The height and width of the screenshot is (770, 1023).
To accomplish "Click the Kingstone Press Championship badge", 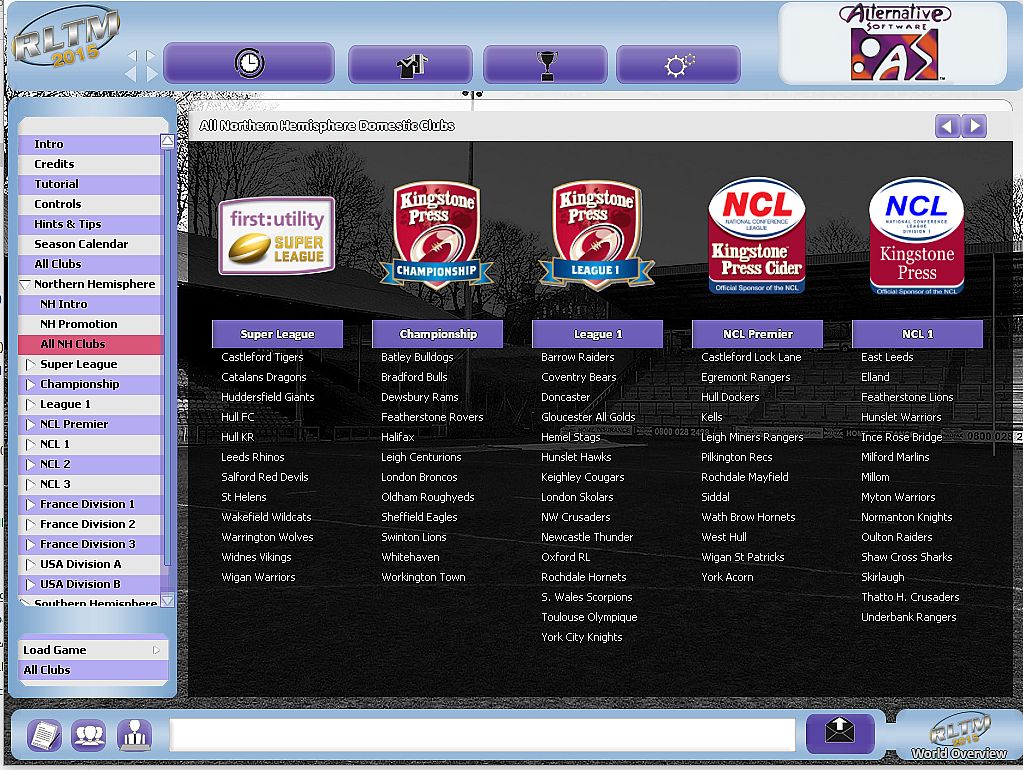I will pos(436,235).
